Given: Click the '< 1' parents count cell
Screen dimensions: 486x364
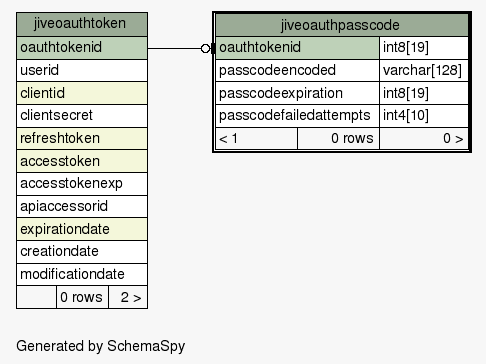Looking at the screenshot, I should tap(257, 138).
